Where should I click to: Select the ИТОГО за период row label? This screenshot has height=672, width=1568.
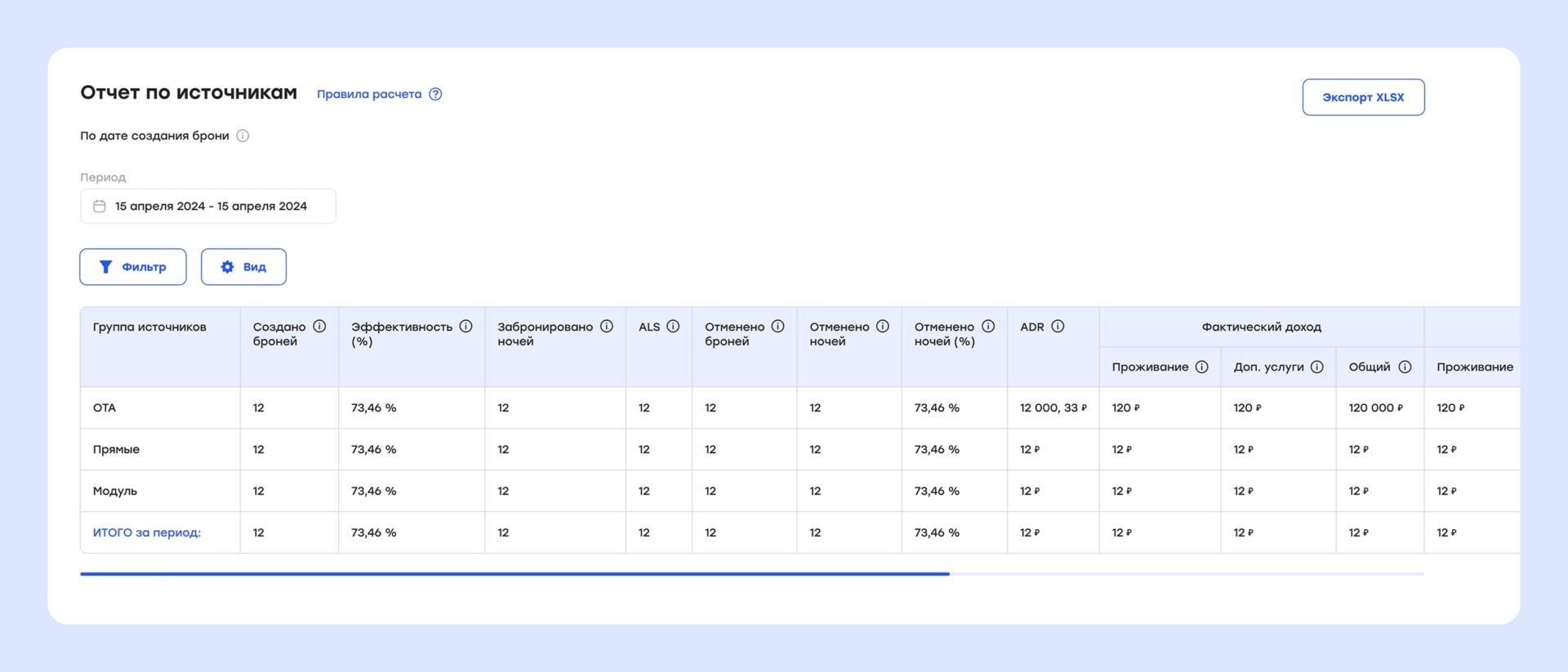[x=147, y=533]
